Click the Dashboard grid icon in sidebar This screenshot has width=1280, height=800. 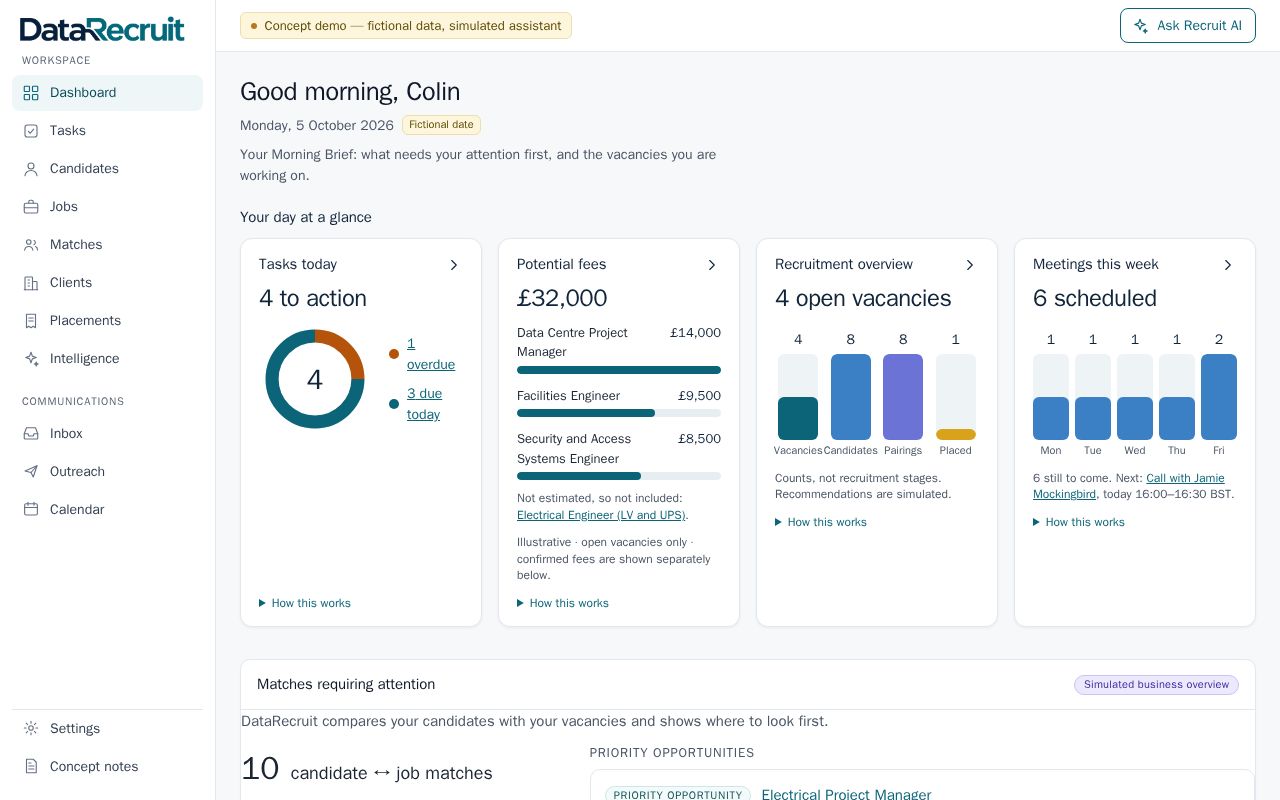tap(31, 93)
